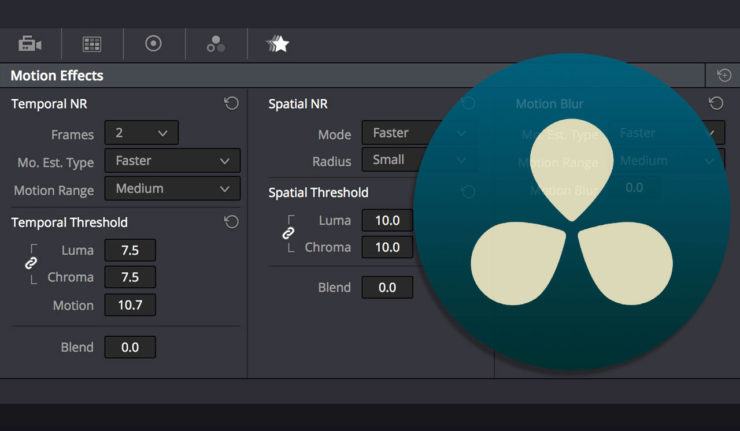Click the Motion Effects panel title
This screenshot has height=431, width=740.
pyautogui.click(x=57, y=76)
